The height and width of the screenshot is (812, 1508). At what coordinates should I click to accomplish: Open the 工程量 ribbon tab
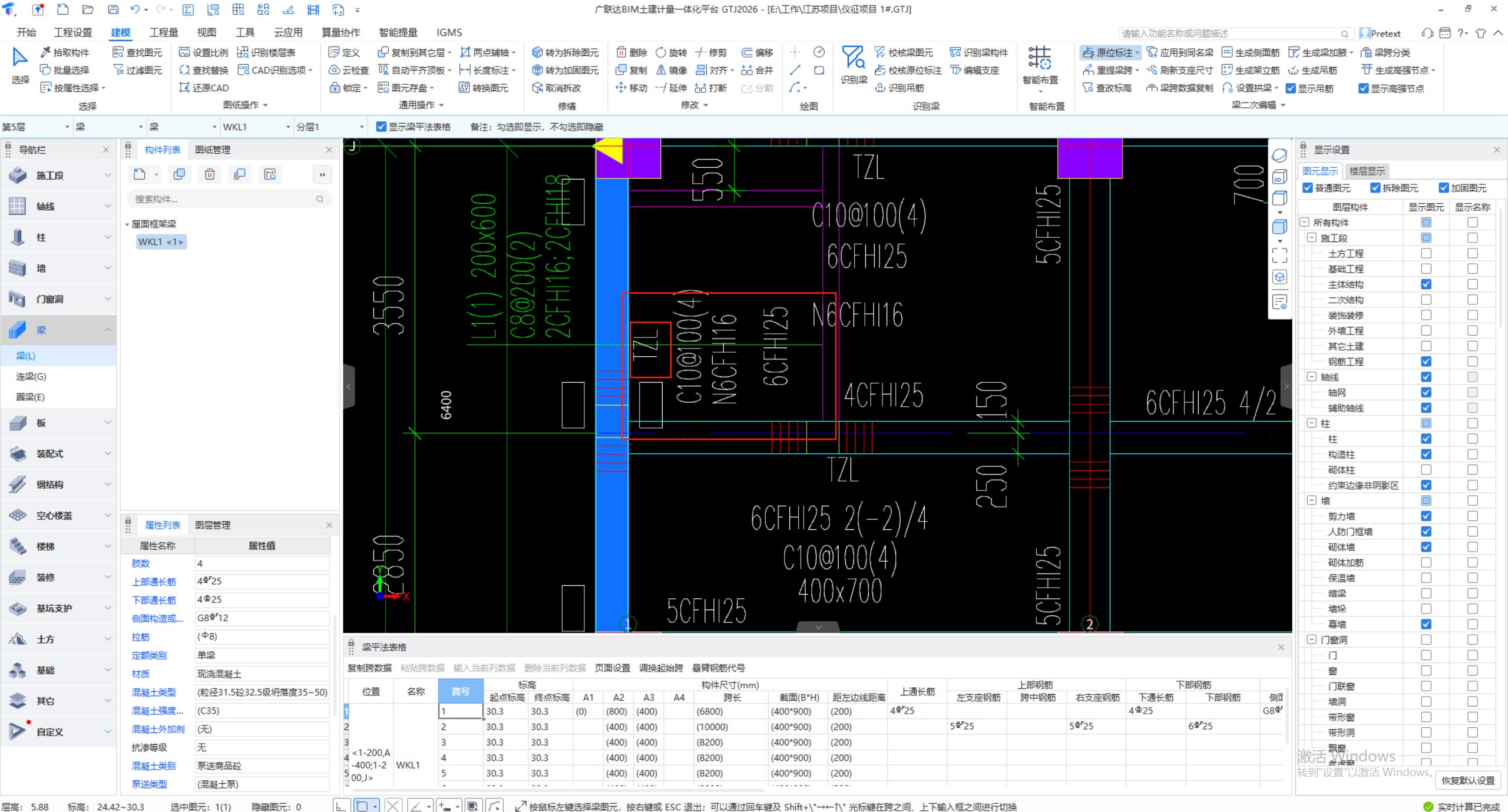(163, 32)
